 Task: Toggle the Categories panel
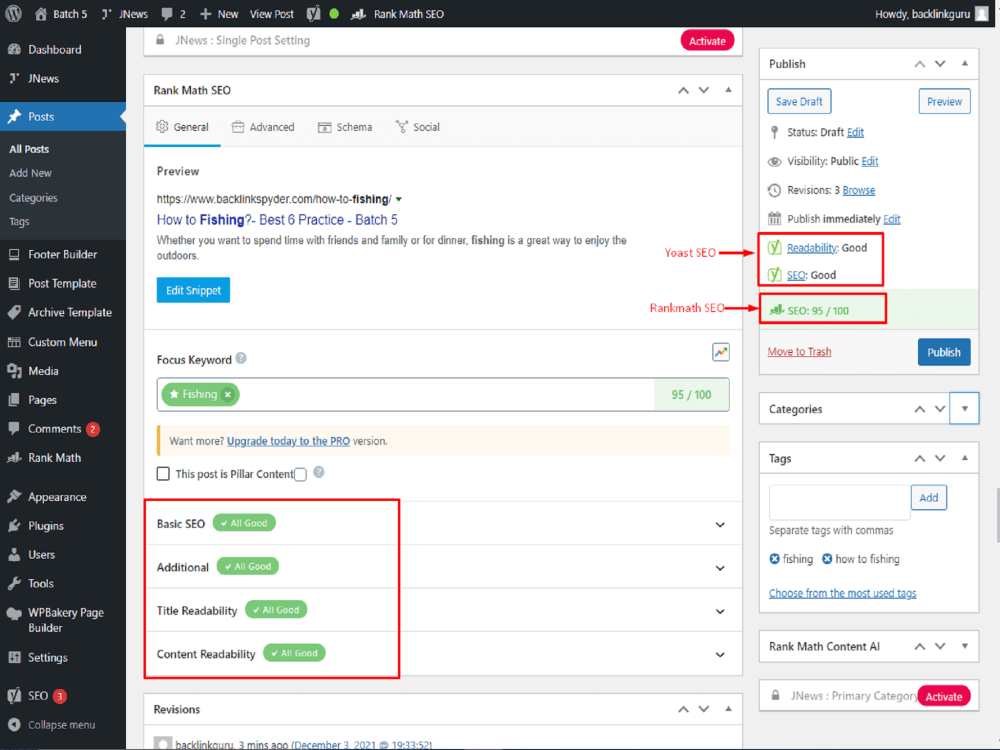click(x=964, y=409)
